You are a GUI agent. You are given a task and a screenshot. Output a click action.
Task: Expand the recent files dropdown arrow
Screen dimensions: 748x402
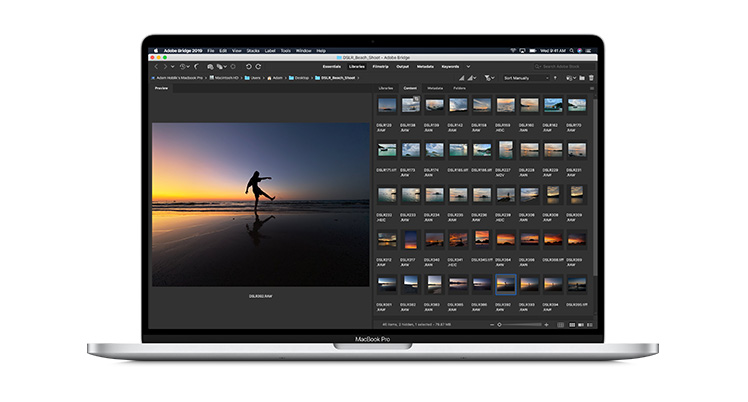[188, 67]
